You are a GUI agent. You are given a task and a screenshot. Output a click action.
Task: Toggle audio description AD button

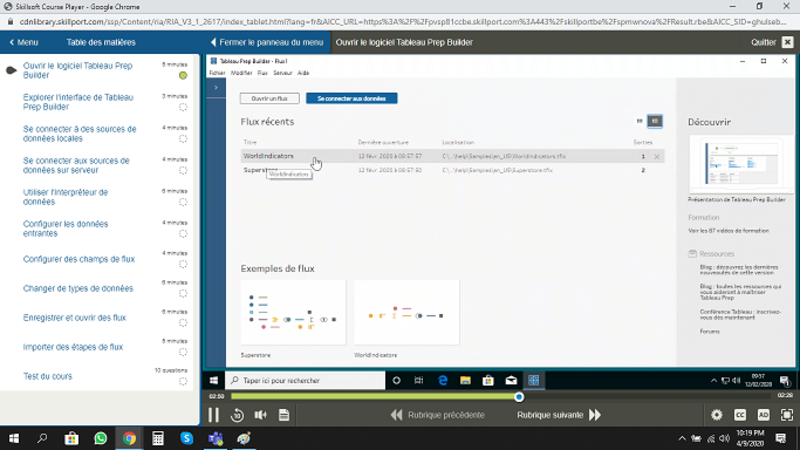pyautogui.click(x=764, y=415)
